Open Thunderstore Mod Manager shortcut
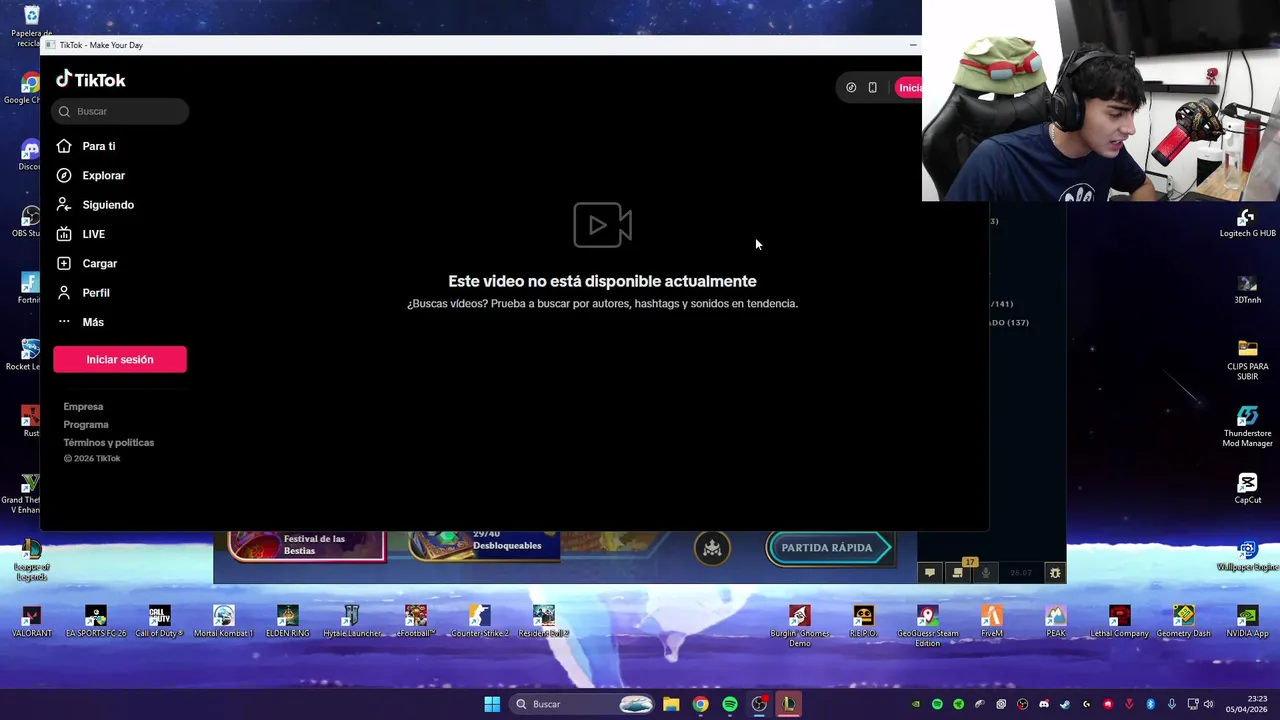 click(1247, 426)
